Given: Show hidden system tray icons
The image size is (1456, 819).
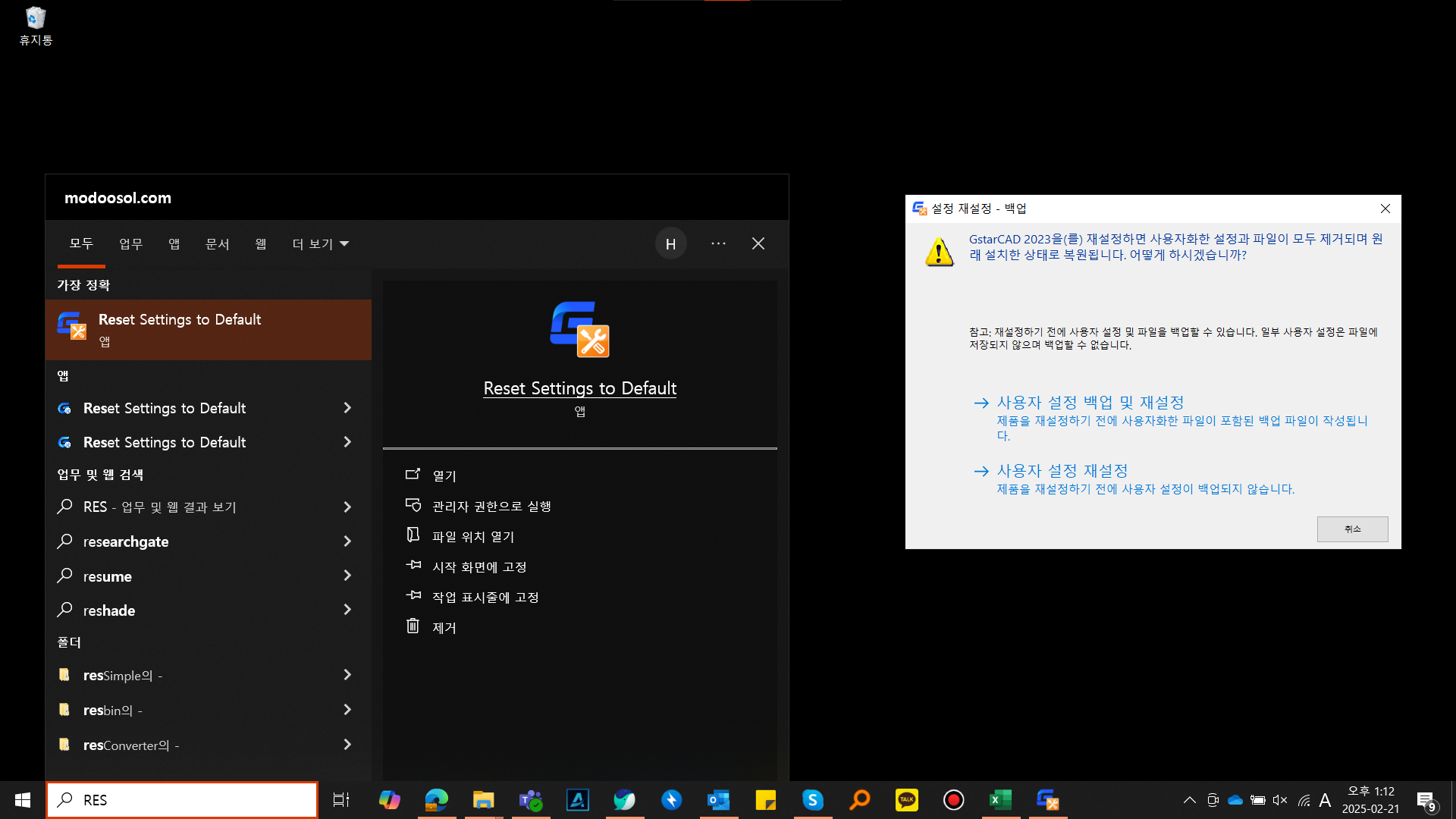Looking at the screenshot, I should coord(1189,800).
